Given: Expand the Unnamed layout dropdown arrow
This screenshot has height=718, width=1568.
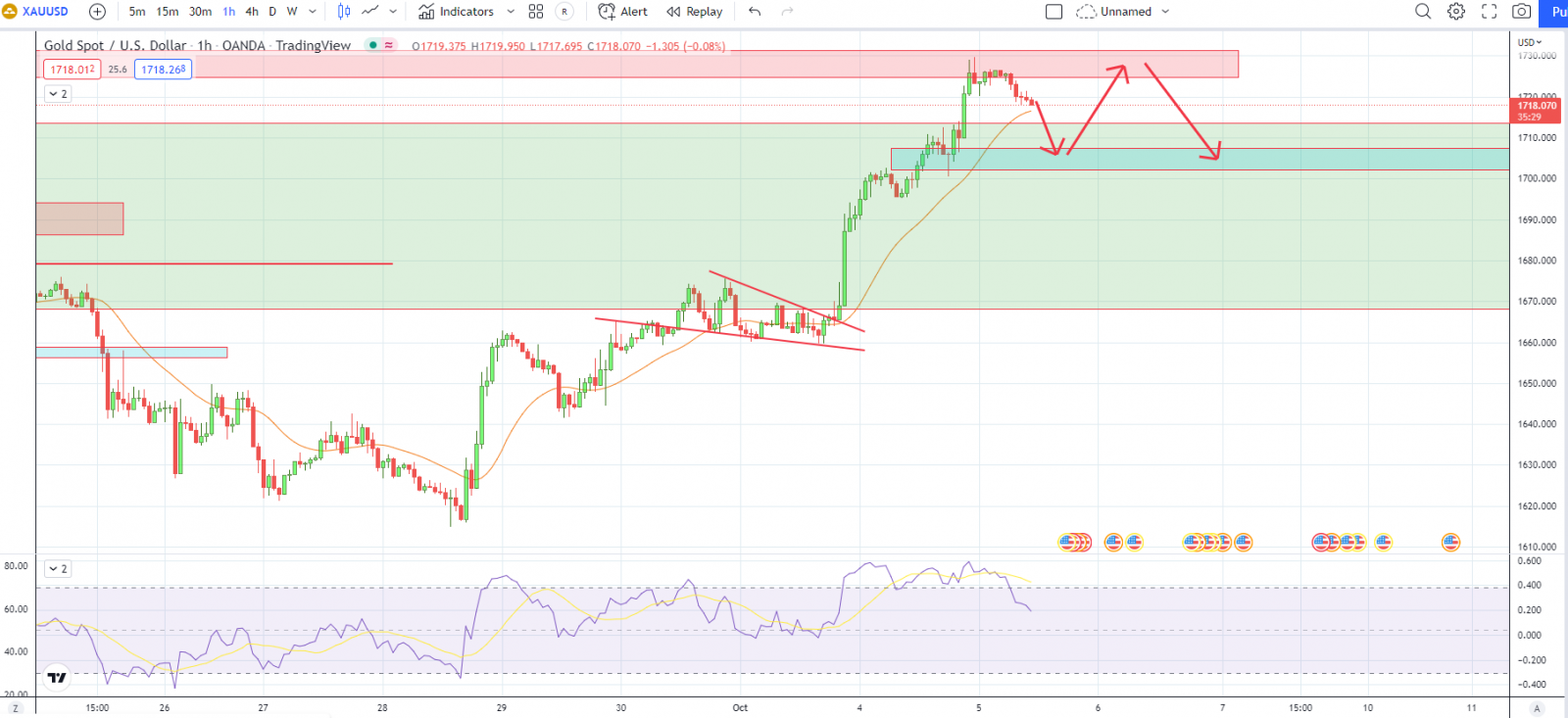Looking at the screenshot, I should 1165,12.
